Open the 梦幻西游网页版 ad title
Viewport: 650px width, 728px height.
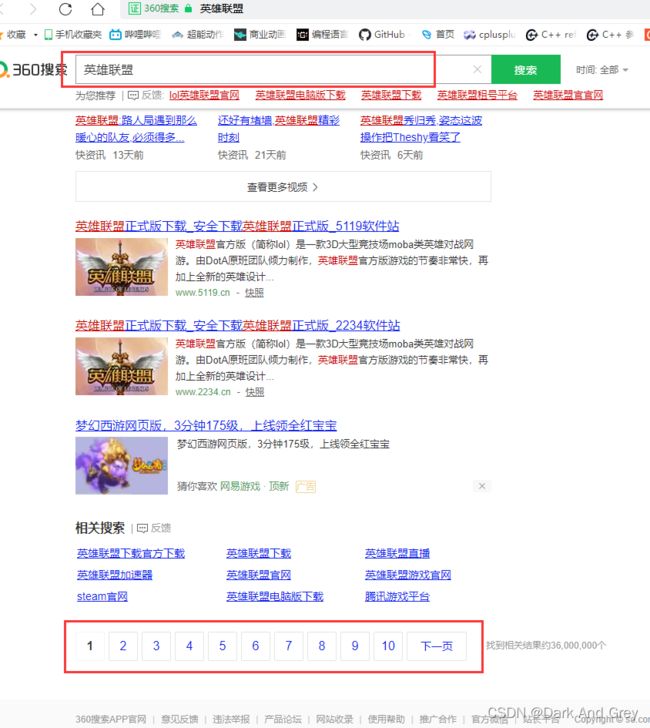click(206, 425)
